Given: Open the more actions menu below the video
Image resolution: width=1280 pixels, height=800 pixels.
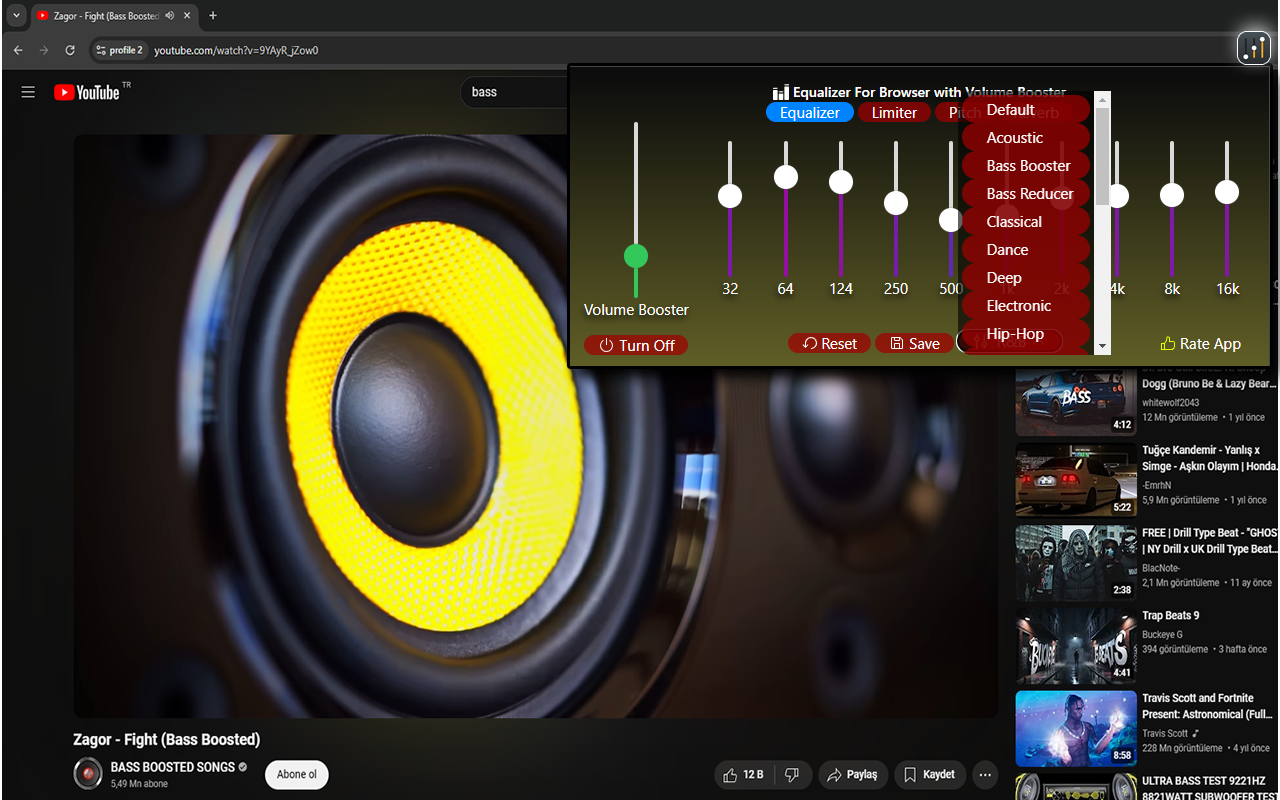Looking at the screenshot, I should pyautogui.click(x=986, y=774).
